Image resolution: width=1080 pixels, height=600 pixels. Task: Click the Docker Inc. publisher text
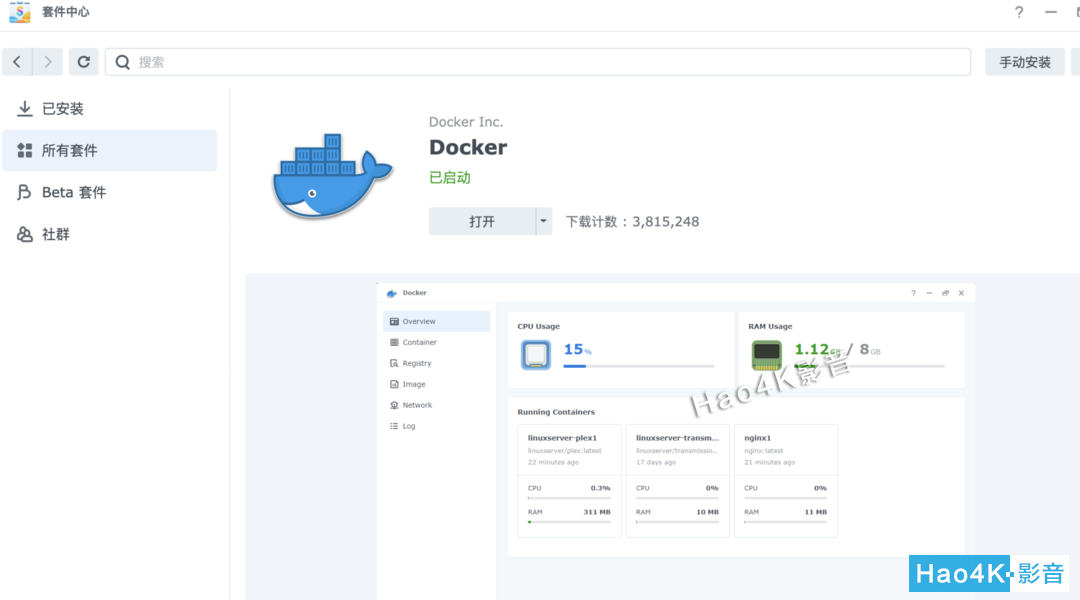(x=466, y=122)
